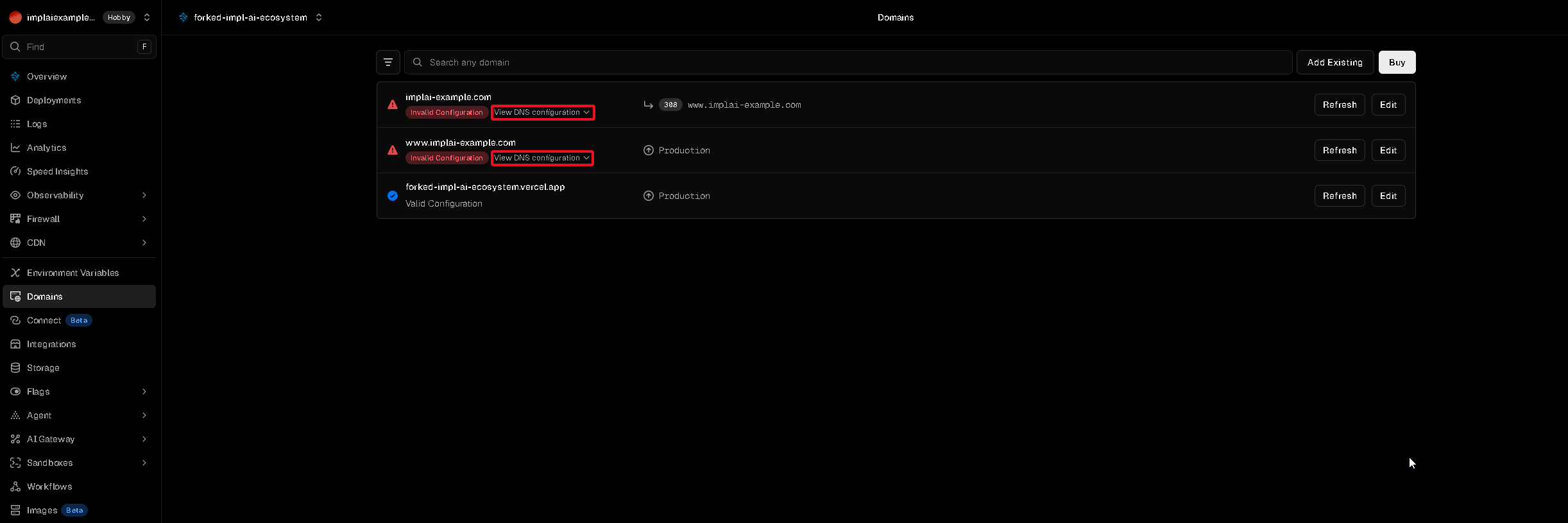Click the Add Existing button
This screenshot has height=523, width=1568.
click(1335, 62)
